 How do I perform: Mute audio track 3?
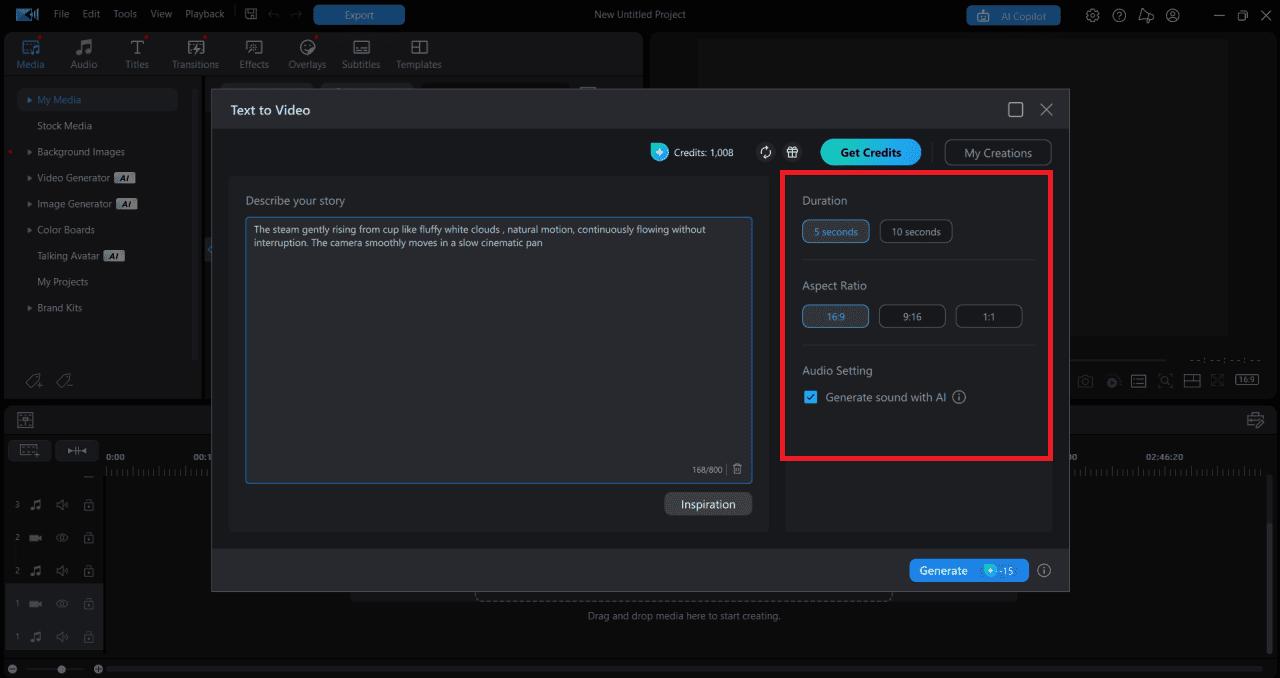[62, 505]
